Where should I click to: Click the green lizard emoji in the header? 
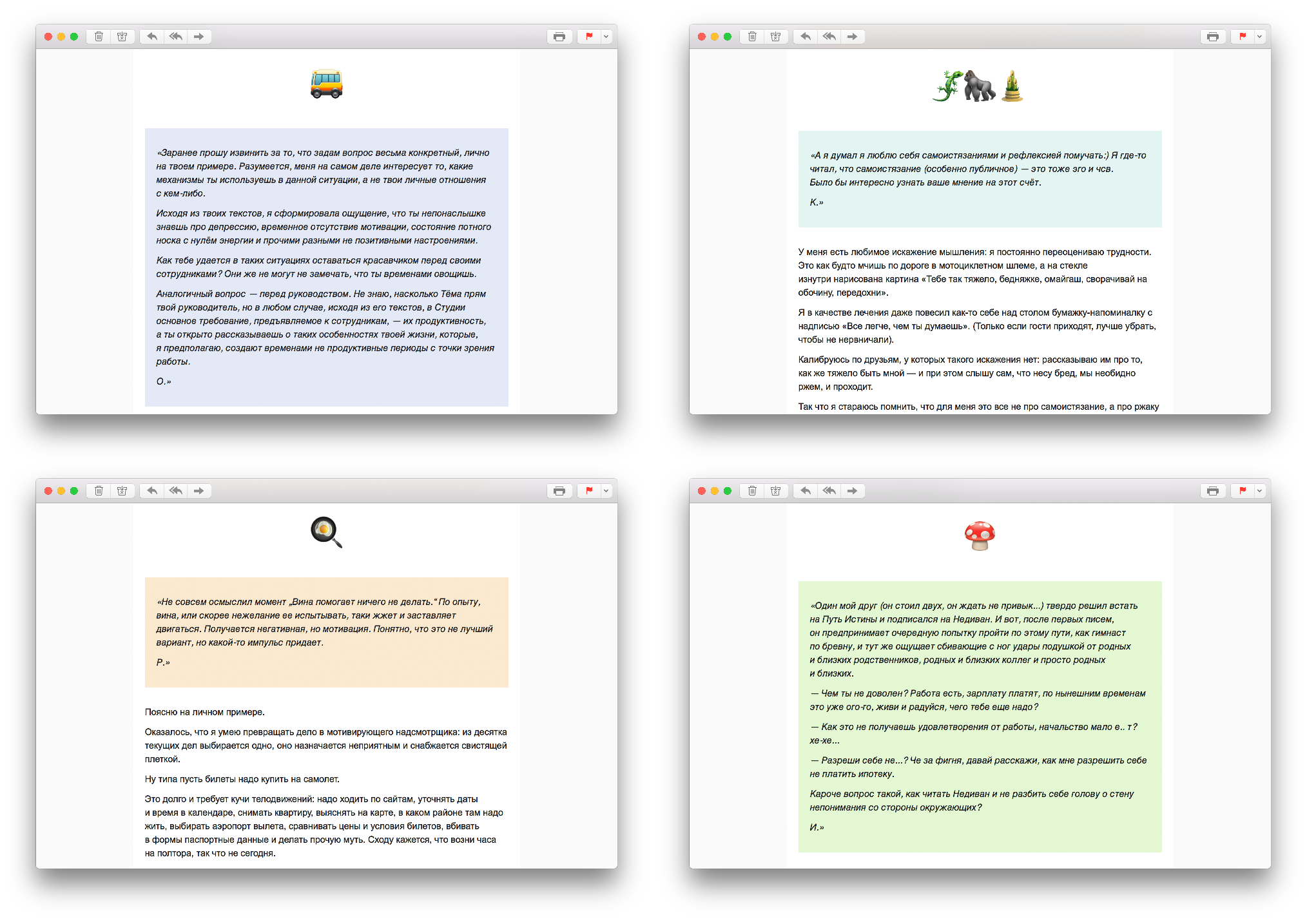coord(947,86)
